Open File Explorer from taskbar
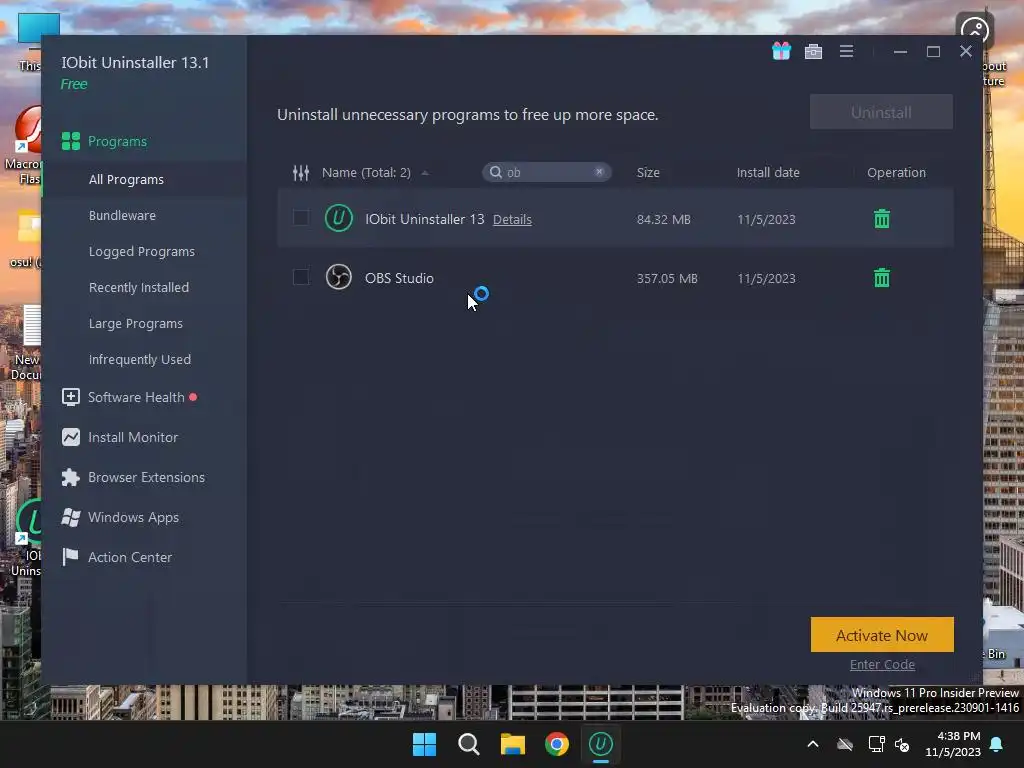1024x768 pixels. 513,744
